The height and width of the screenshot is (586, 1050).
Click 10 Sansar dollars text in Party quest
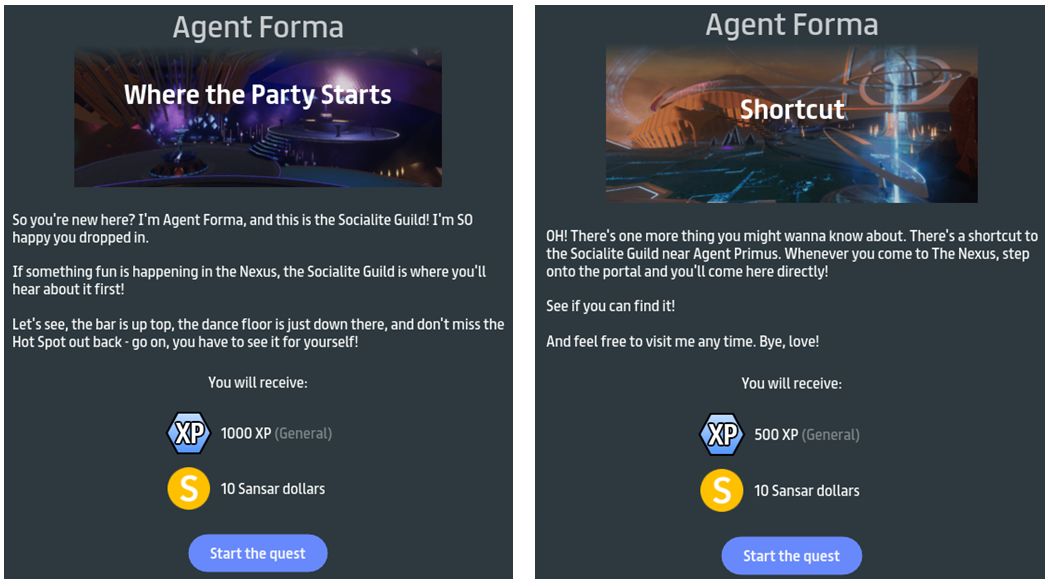coord(273,489)
